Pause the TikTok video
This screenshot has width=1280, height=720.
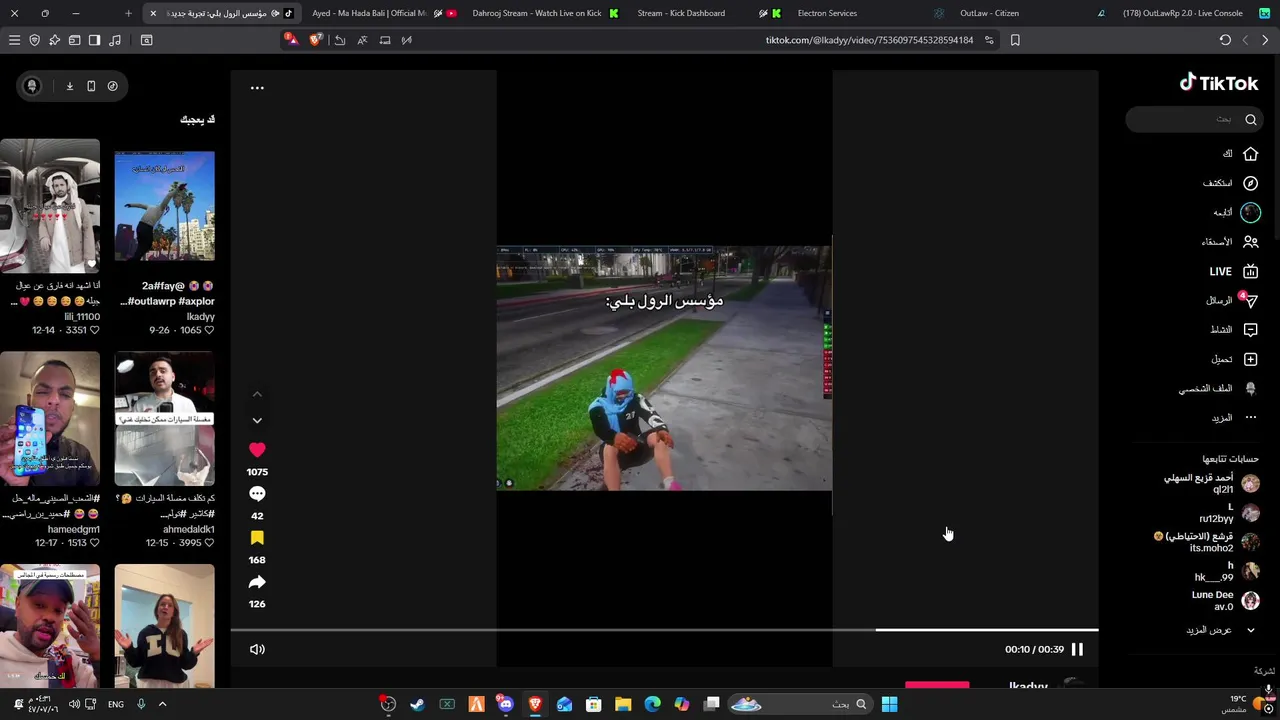[x=1077, y=649]
